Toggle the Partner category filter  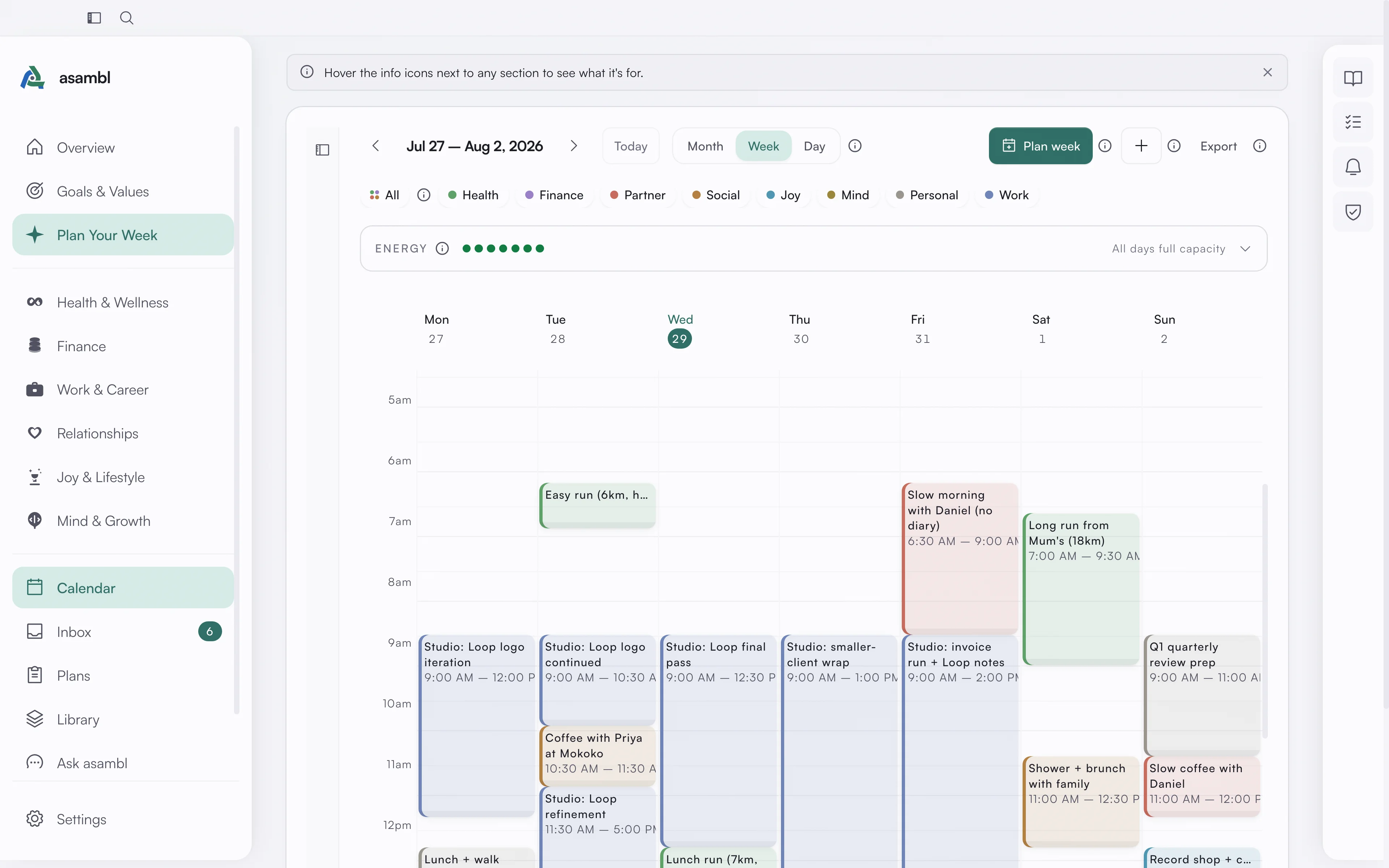[638, 195]
